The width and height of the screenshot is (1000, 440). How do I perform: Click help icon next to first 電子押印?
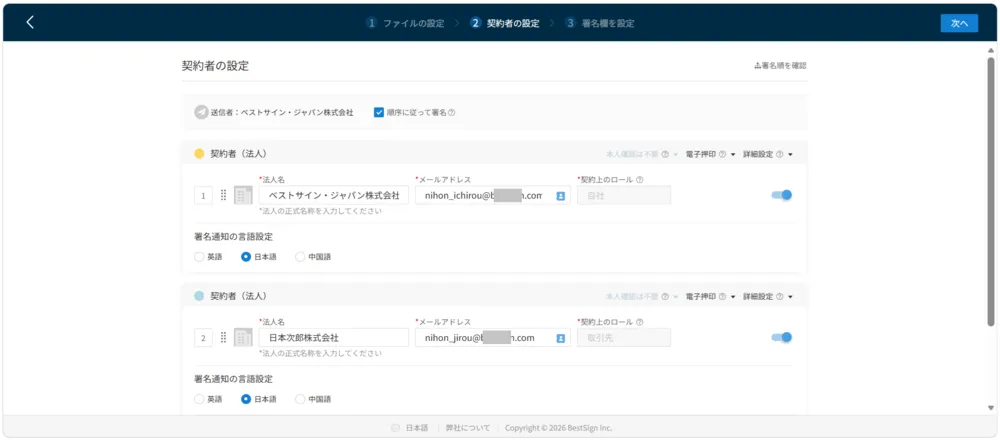point(723,154)
